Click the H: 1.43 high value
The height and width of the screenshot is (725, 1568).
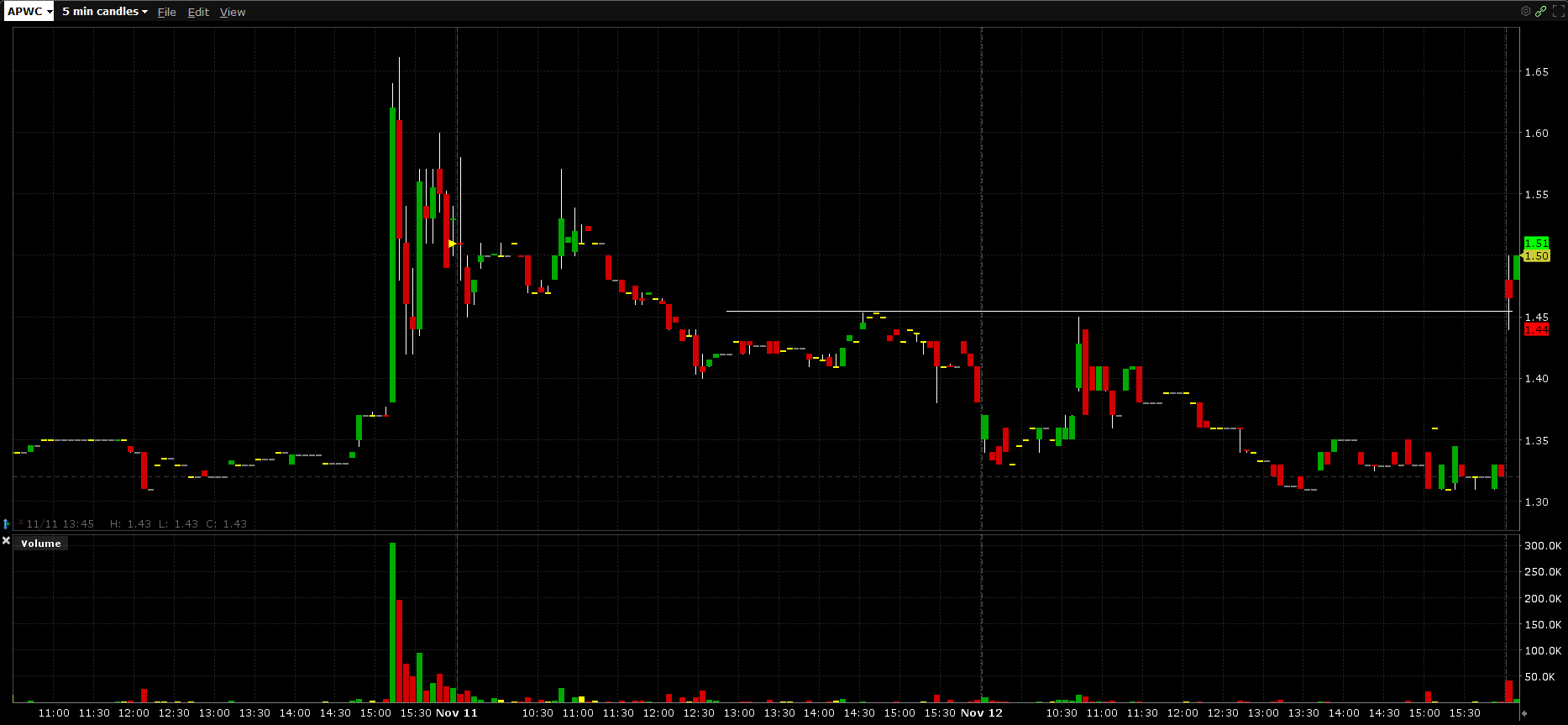click(x=131, y=524)
